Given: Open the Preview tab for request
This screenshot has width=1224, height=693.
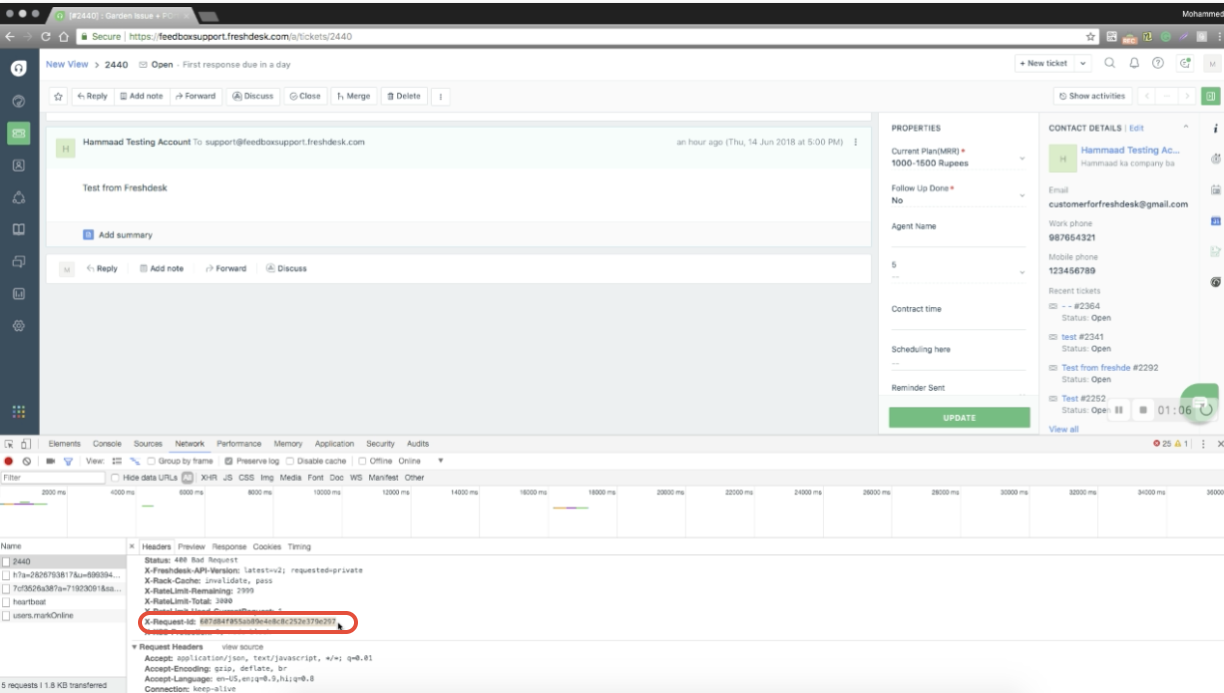Looking at the screenshot, I should click(x=191, y=547).
